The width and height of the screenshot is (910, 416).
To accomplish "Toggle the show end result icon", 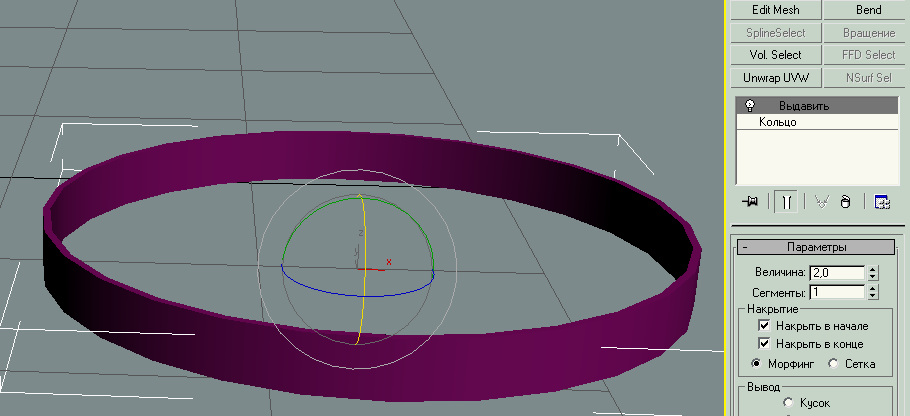I will (x=786, y=201).
